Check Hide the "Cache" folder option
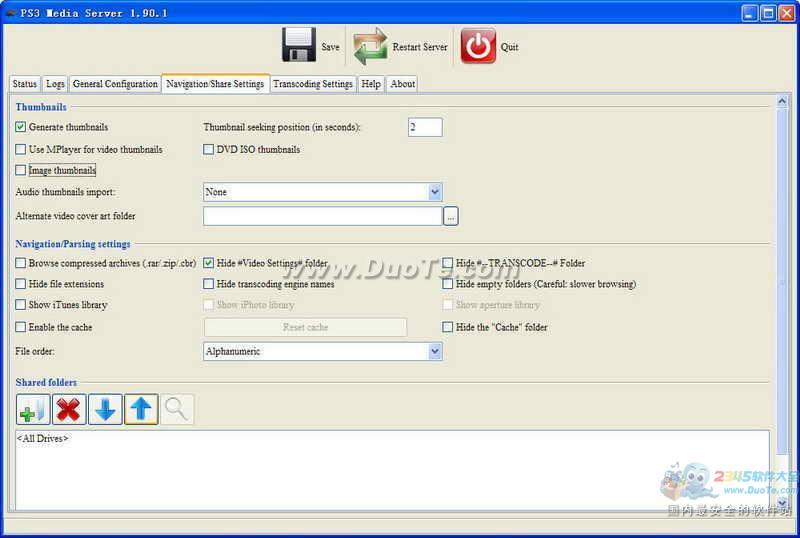Screen dimensions: 800x538 click(447, 327)
